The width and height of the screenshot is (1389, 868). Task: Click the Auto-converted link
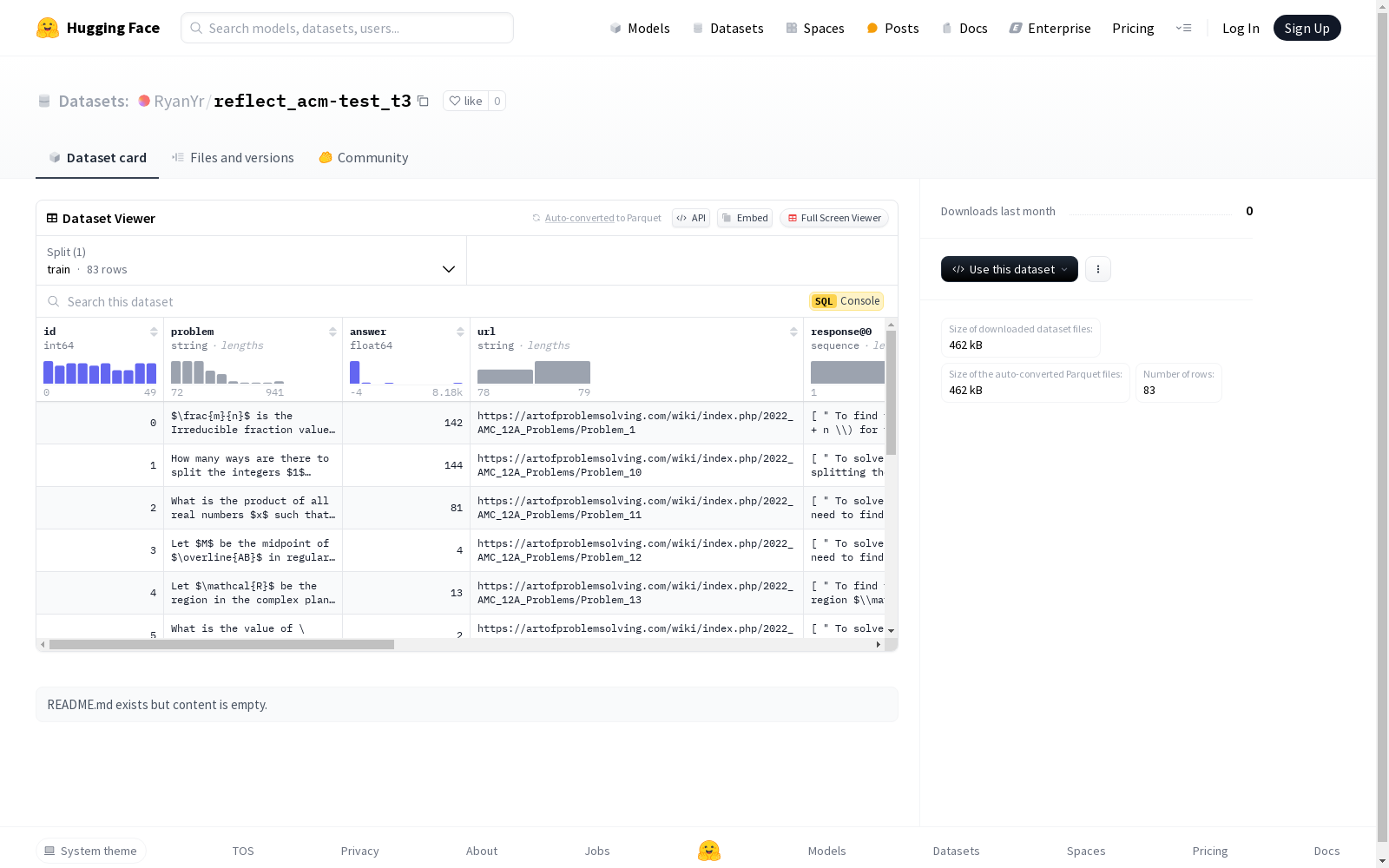point(579,218)
